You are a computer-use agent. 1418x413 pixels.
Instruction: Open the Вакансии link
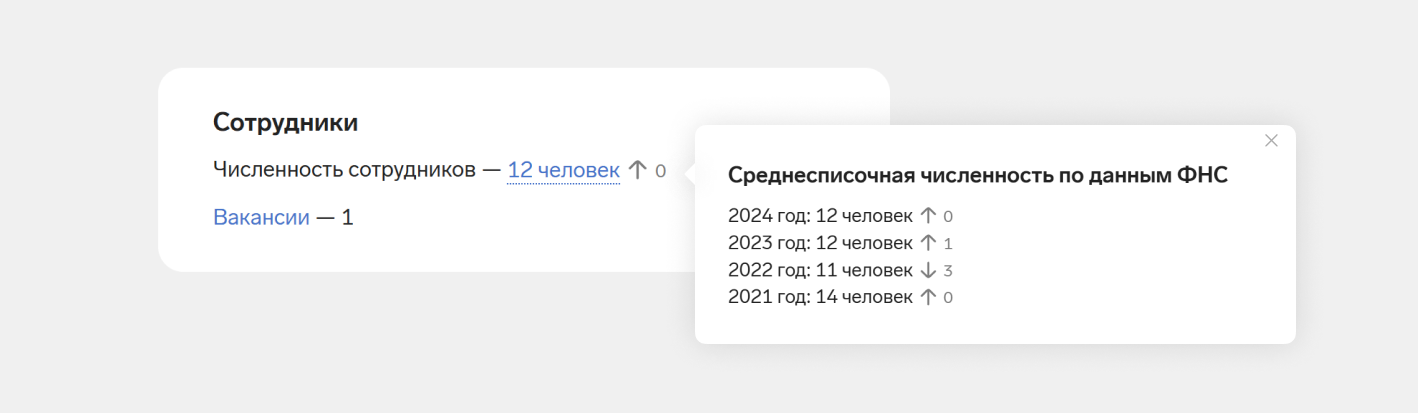[x=261, y=217]
